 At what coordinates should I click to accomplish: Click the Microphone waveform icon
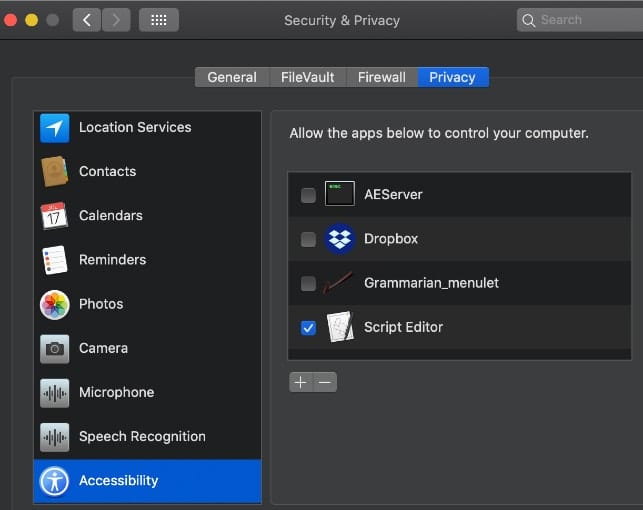click(x=54, y=392)
